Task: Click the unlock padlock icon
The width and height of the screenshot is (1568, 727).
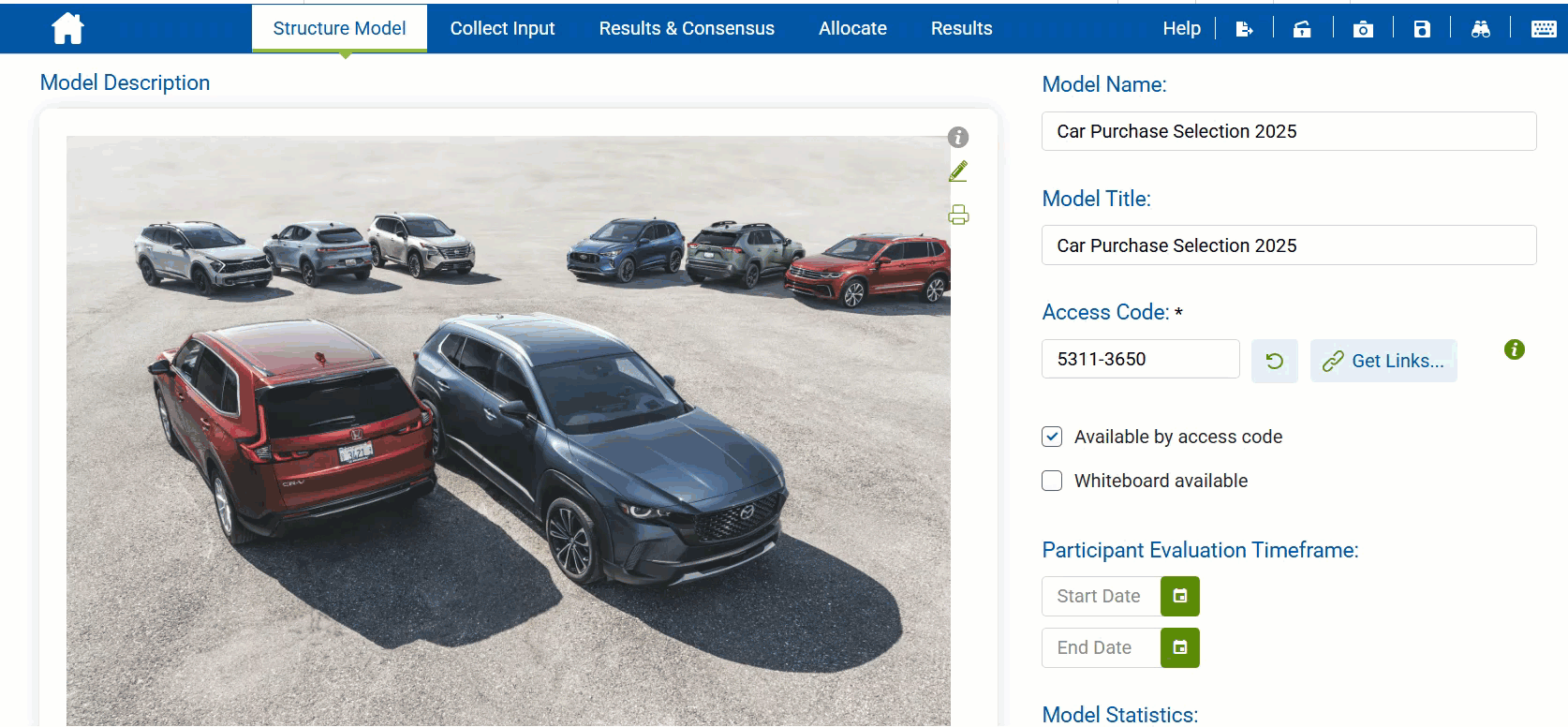Action: pyautogui.click(x=1302, y=29)
